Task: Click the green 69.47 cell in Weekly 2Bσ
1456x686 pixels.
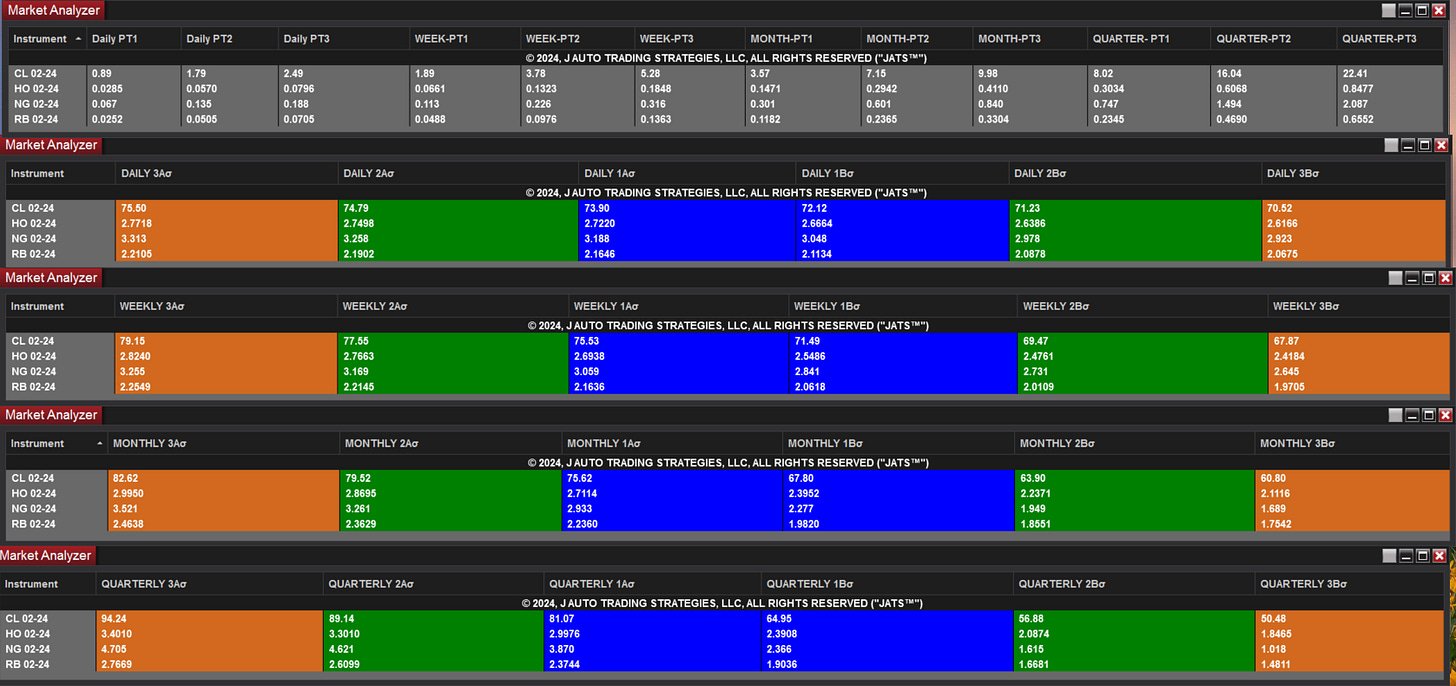Action: [1142, 341]
